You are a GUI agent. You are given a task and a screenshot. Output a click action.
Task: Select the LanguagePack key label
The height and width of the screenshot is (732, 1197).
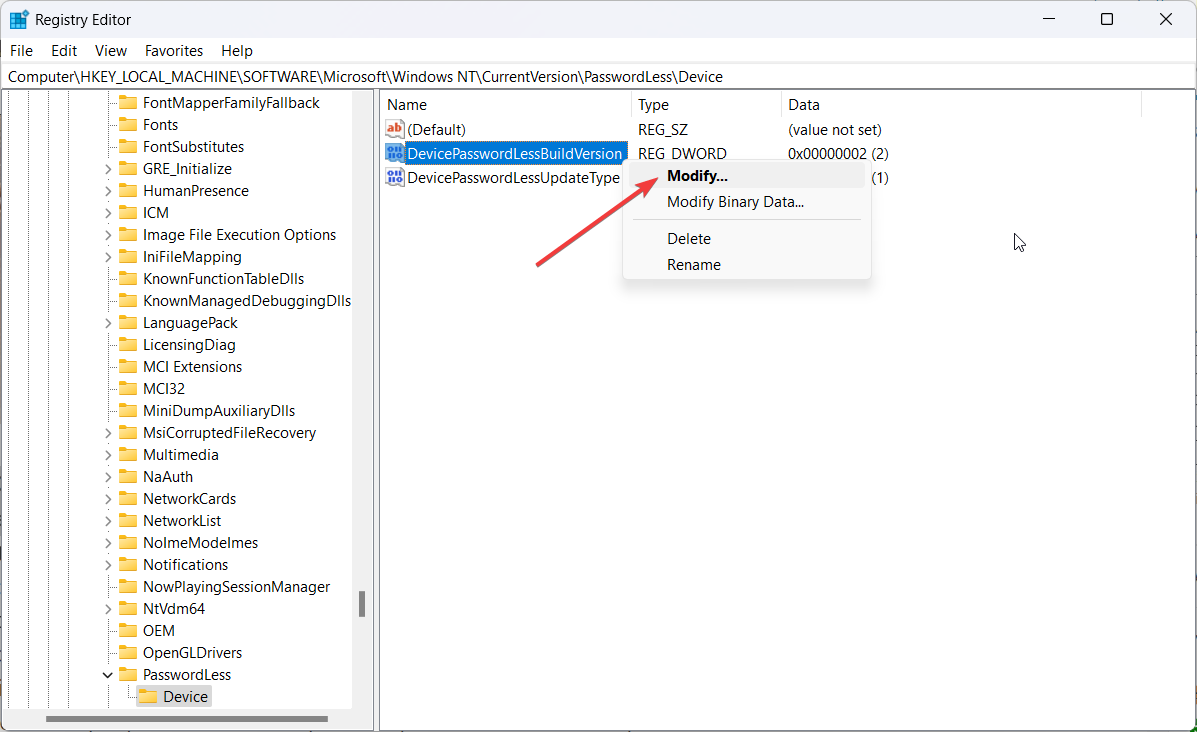pos(190,323)
